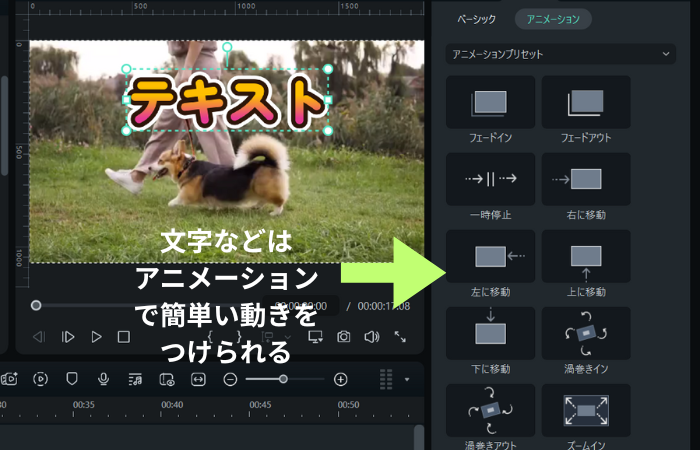This screenshot has width=700, height=450.
Task: Open the track size grid options
Action: coord(386,379)
